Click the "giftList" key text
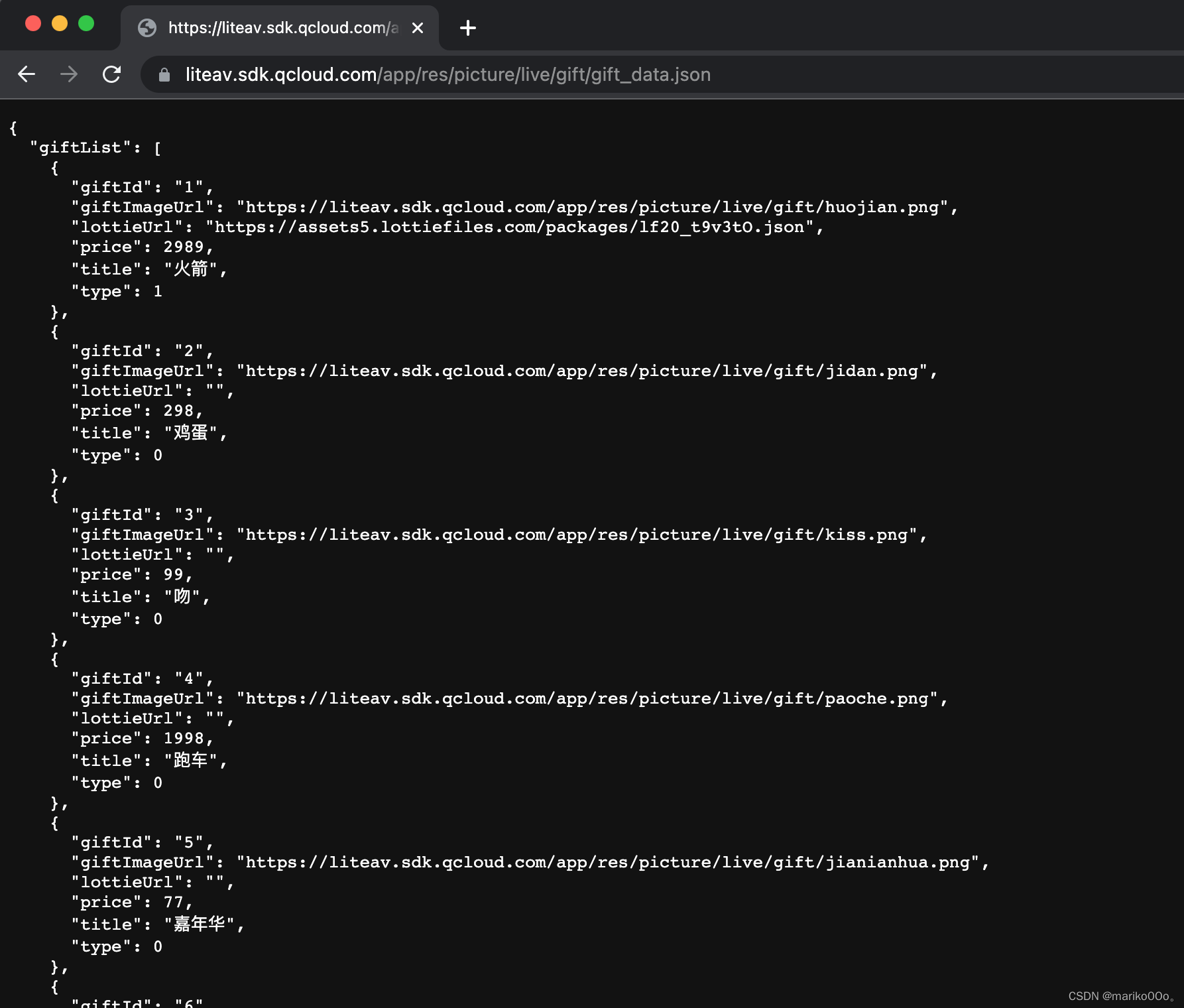 tap(80, 148)
